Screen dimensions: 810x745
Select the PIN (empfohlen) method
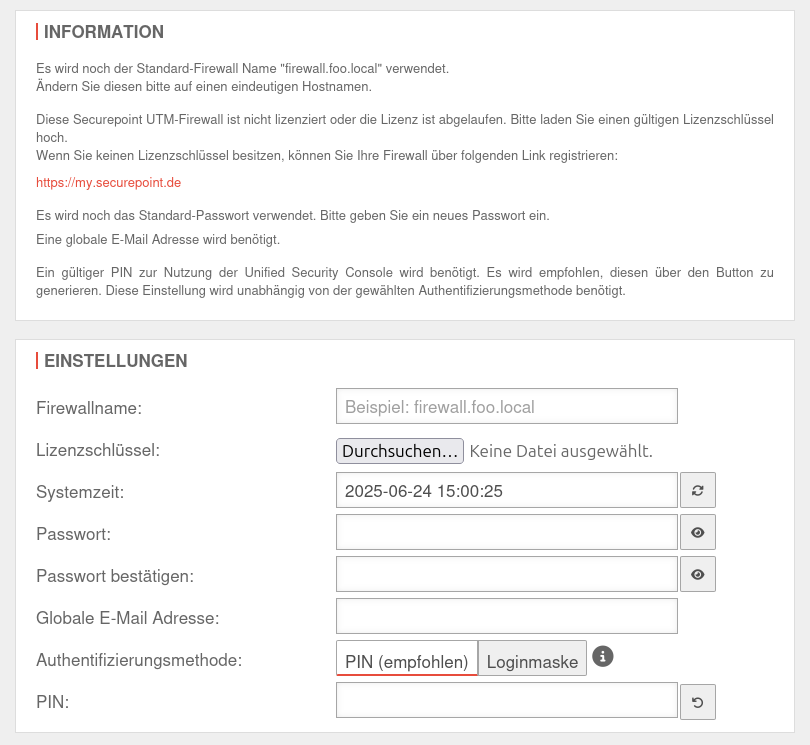tap(407, 661)
